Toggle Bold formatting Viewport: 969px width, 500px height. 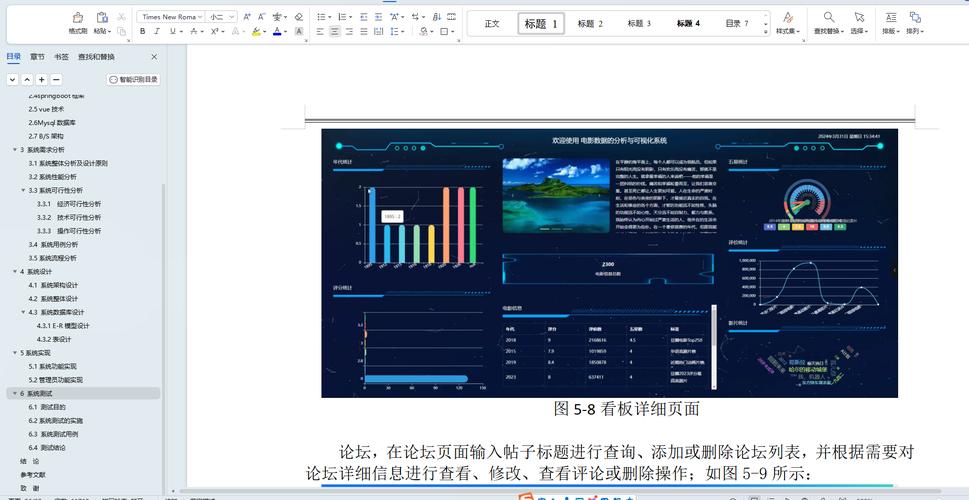(143, 31)
